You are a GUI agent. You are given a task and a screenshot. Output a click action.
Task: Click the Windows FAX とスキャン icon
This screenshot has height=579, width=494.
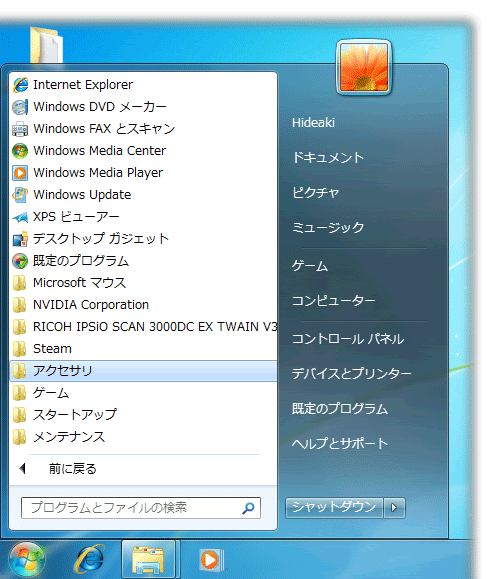pos(20,129)
